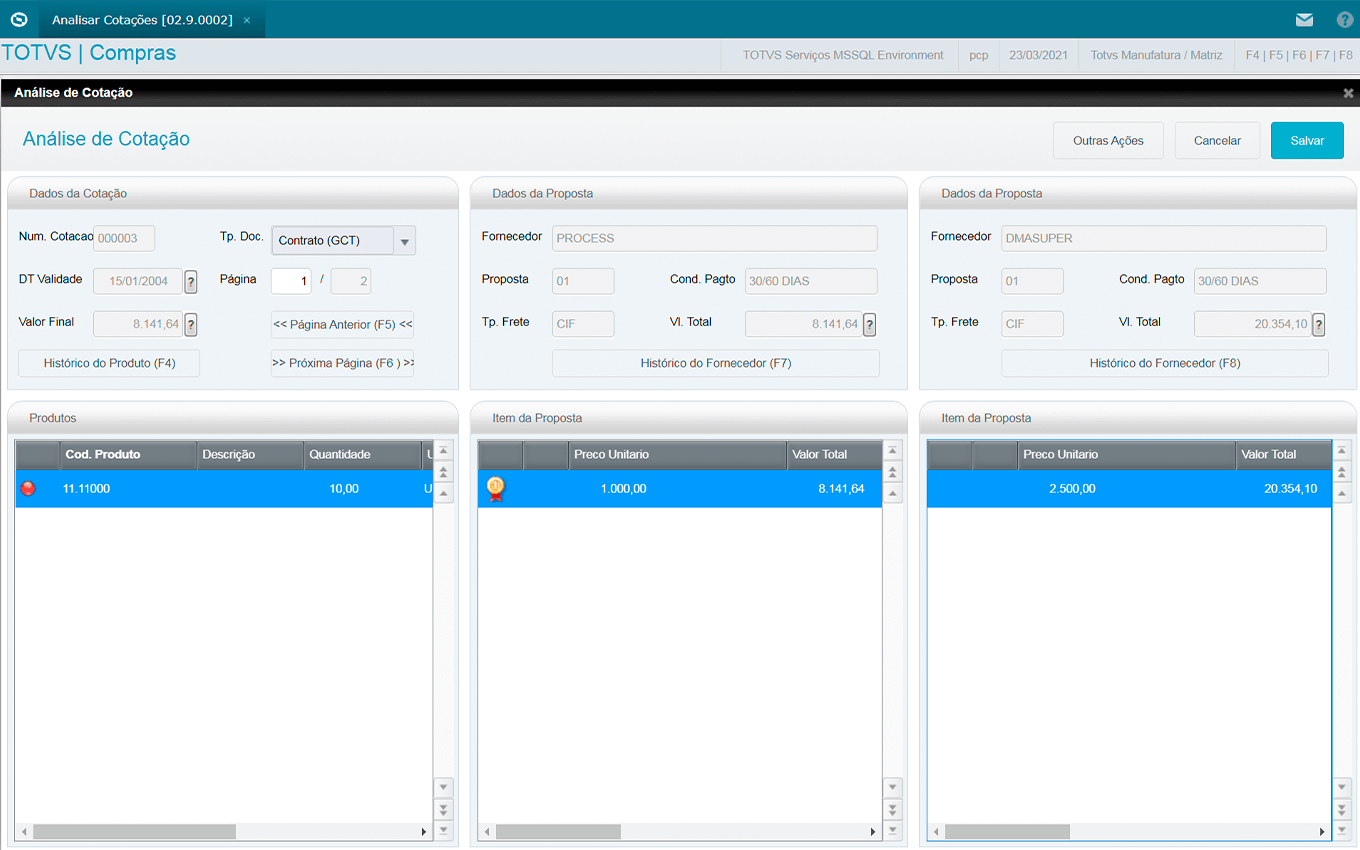Click help icon beside DT Validade

[191, 282]
